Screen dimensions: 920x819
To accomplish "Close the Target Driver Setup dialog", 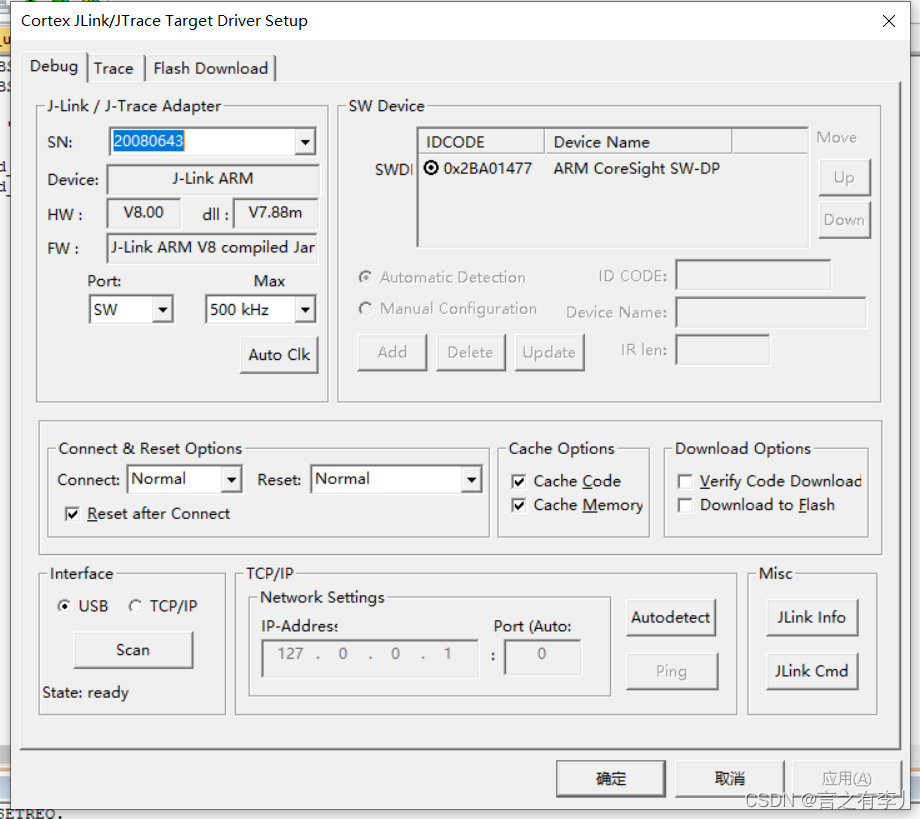I will pyautogui.click(x=888, y=21).
